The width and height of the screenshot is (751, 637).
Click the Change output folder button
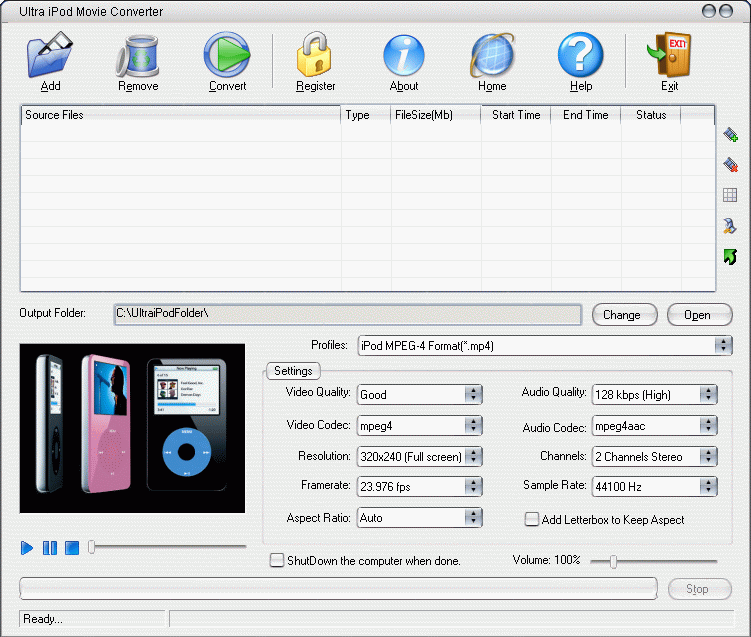point(621,315)
